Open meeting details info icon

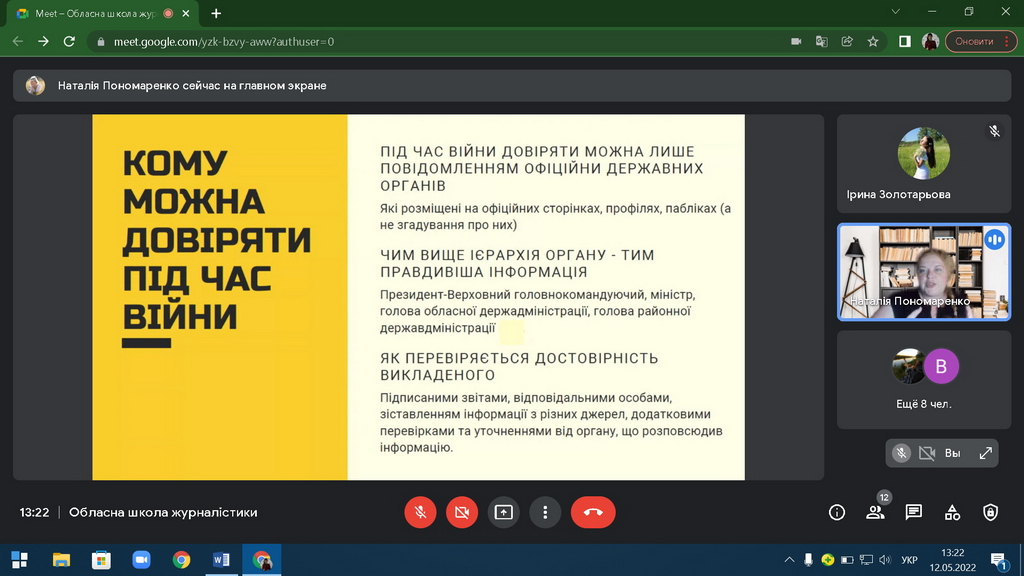click(837, 512)
